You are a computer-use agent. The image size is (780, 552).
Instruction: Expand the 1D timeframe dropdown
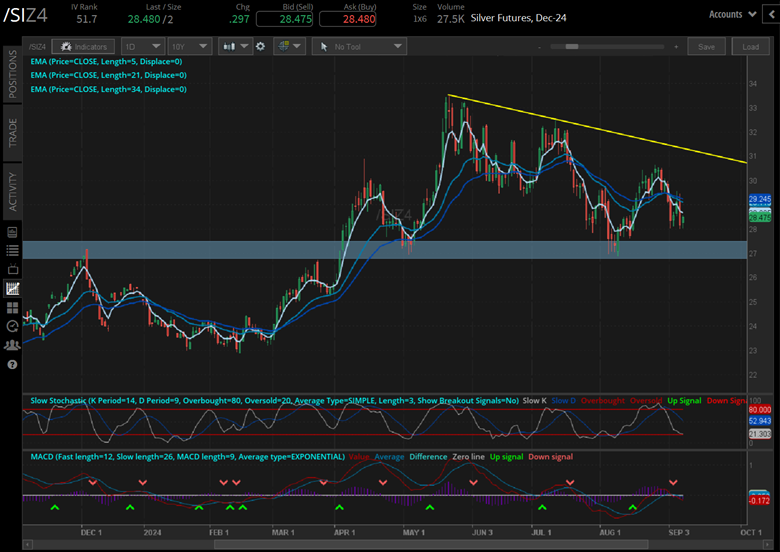point(141,46)
